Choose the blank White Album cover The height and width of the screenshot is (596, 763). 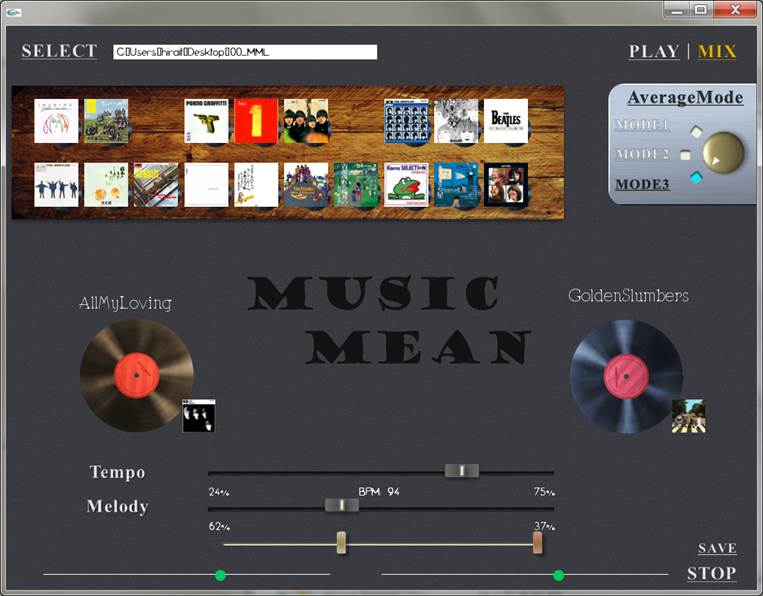pos(206,185)
